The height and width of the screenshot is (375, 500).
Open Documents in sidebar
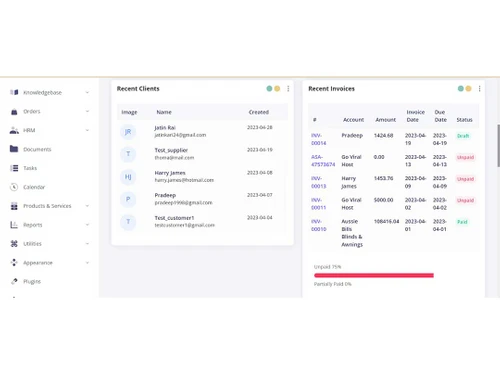coord(37,149)
